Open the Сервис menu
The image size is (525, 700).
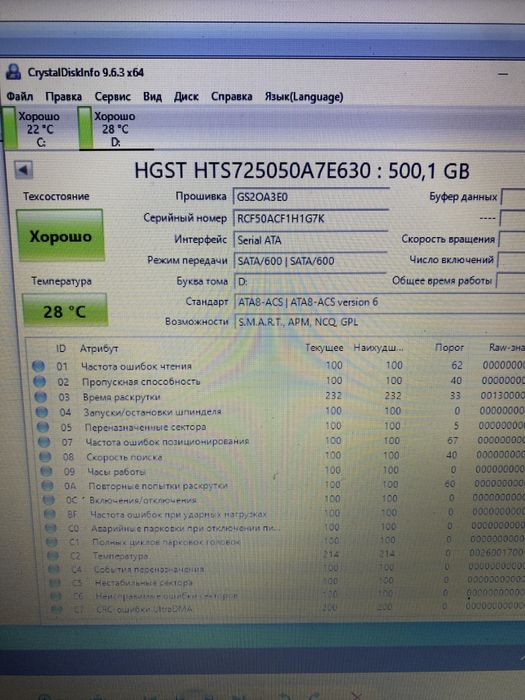point(112,96)
